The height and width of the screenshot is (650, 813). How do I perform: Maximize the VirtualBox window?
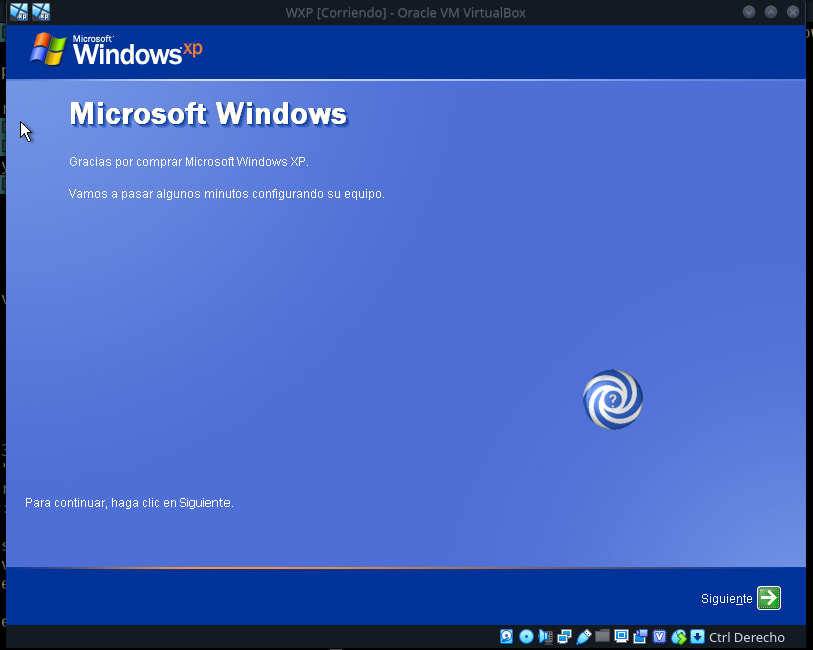coord(771,12)
